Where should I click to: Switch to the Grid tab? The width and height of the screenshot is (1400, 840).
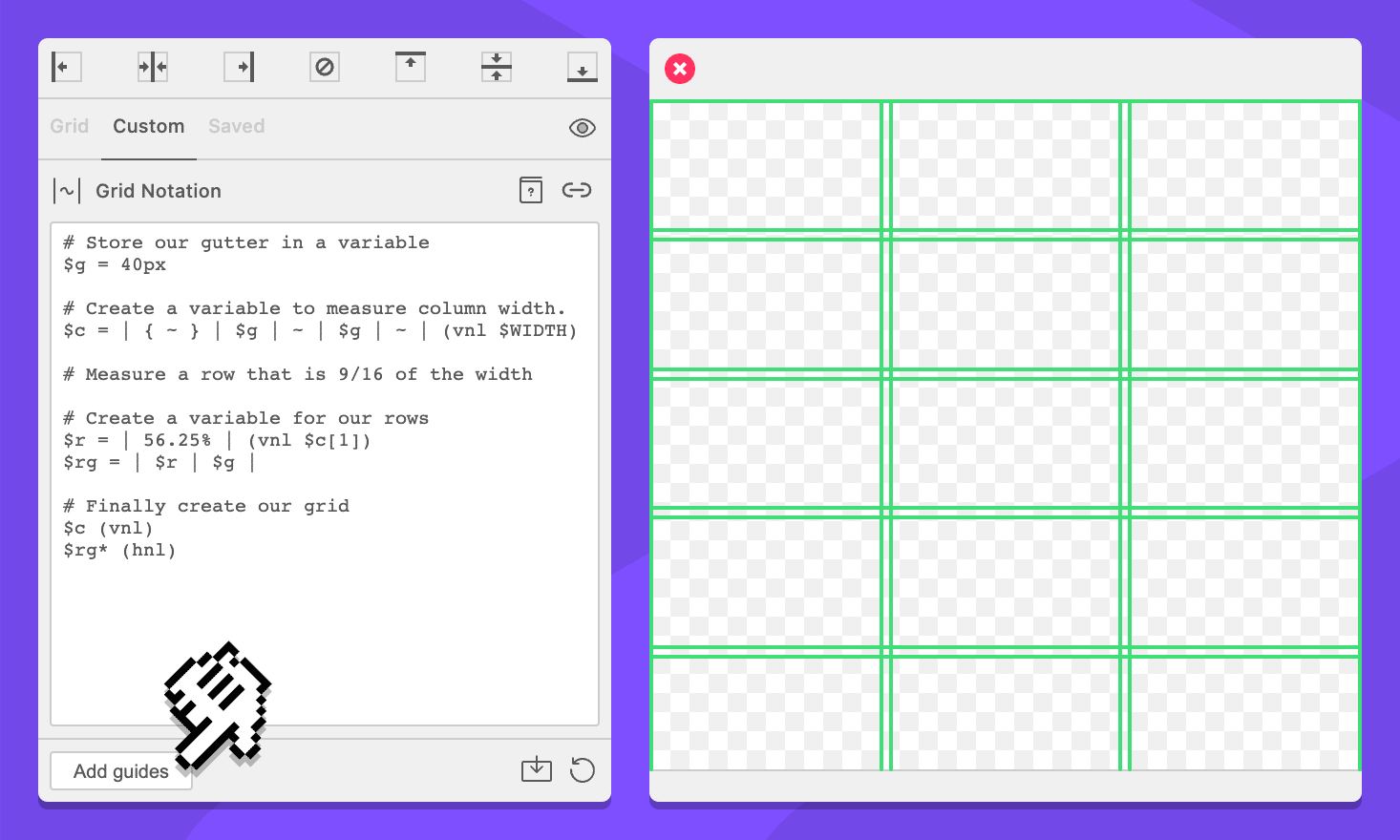70,127
